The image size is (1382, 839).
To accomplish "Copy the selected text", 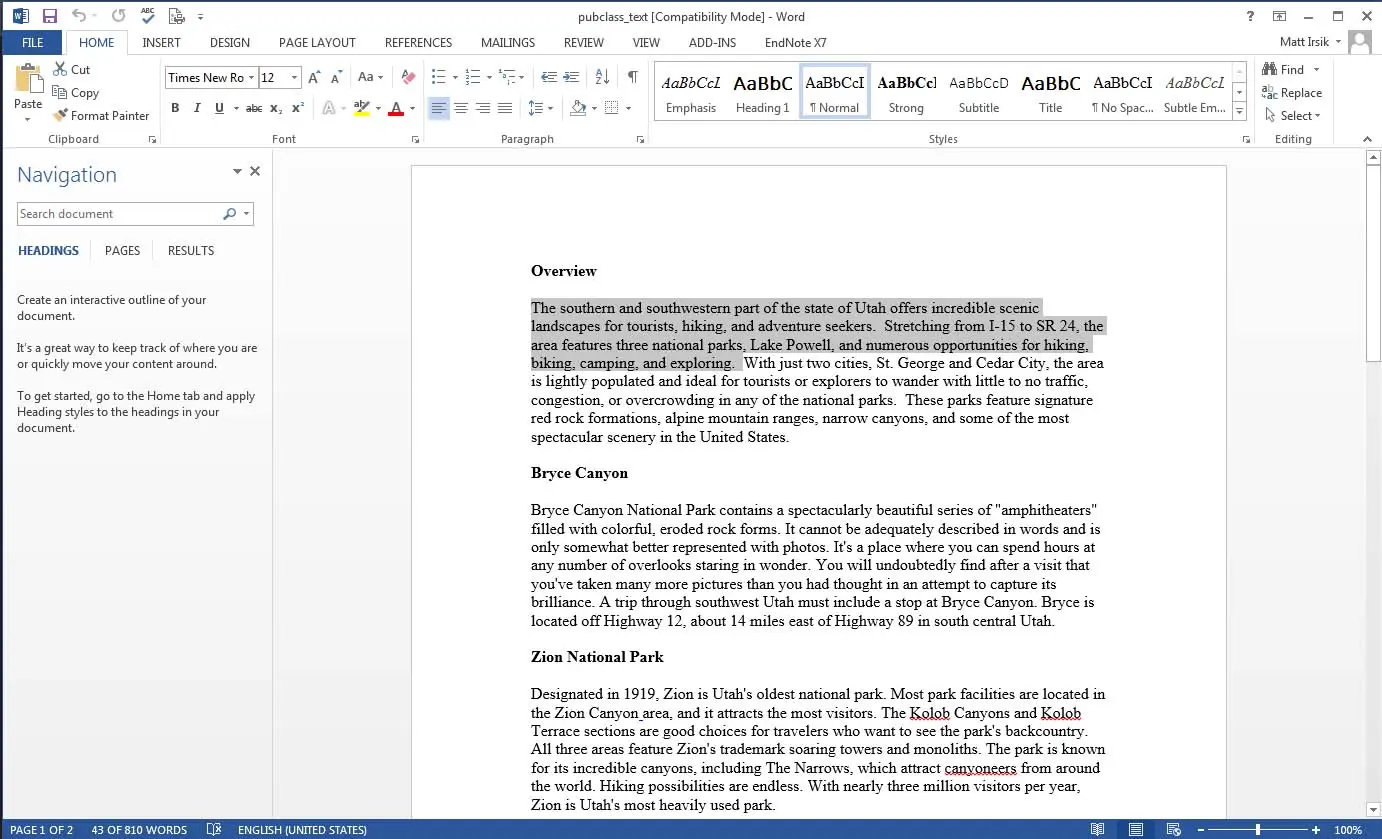I will click(76, 92).
